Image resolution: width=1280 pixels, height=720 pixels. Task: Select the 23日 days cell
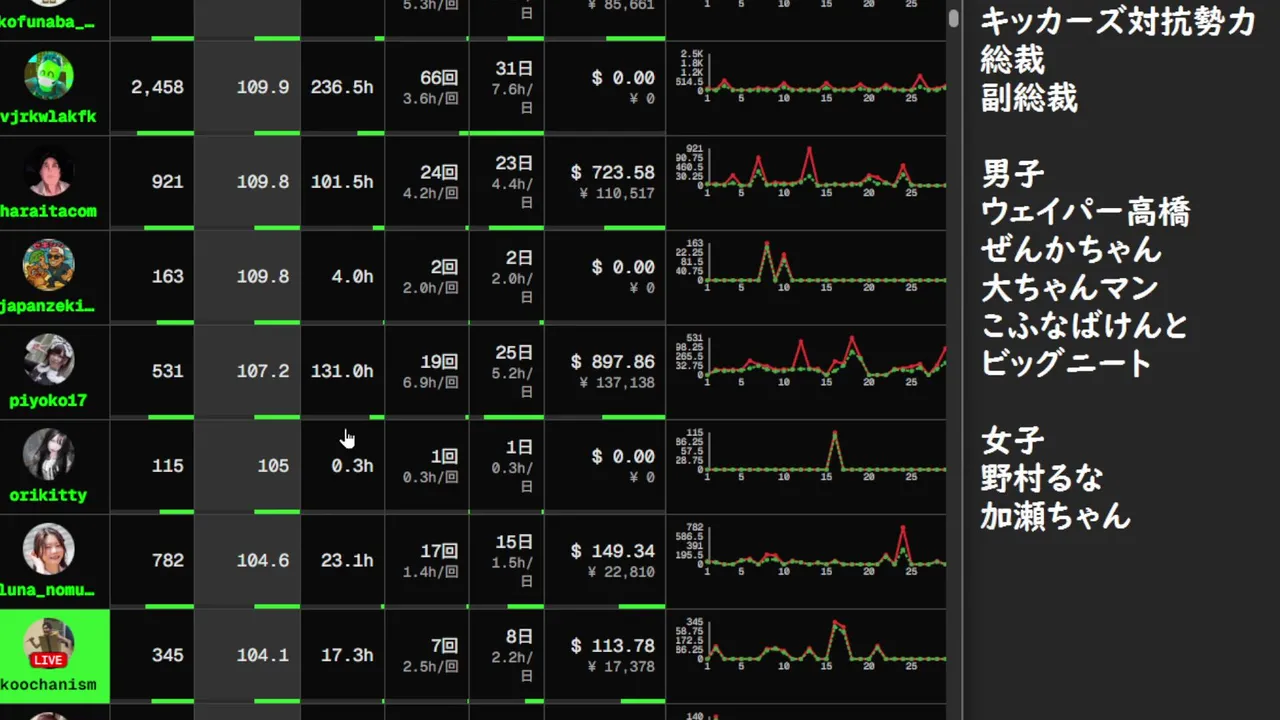tap(507, 182)
